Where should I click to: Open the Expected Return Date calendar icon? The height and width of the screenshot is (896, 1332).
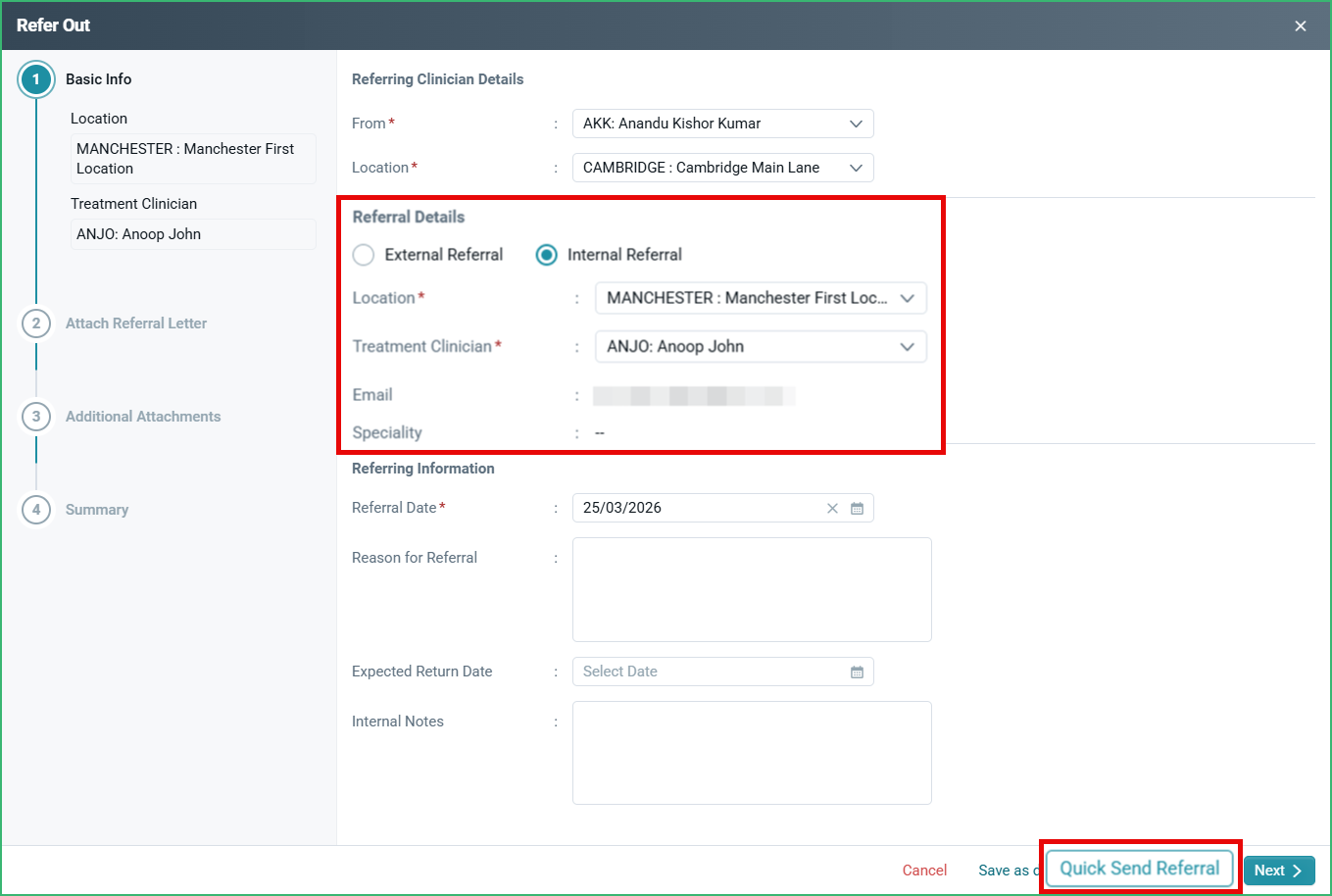point(857,672)
